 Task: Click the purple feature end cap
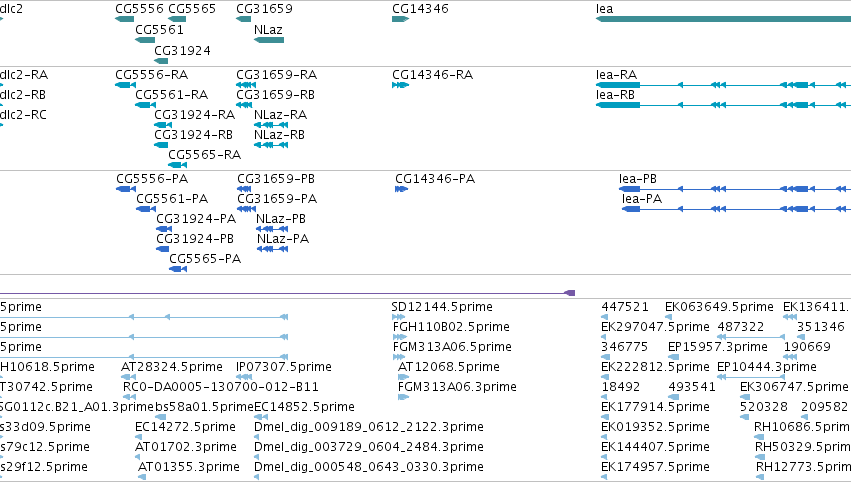[x=570, y=293]
